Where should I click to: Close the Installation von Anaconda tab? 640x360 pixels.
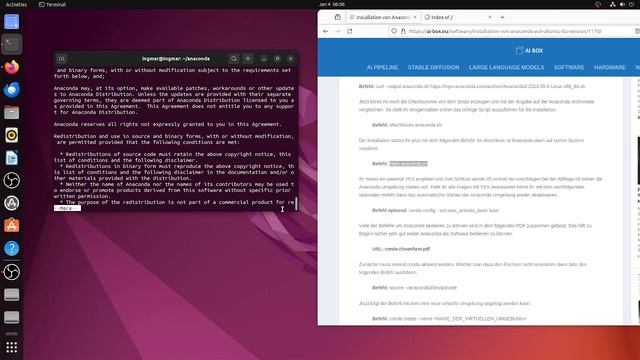click(415, 17)
